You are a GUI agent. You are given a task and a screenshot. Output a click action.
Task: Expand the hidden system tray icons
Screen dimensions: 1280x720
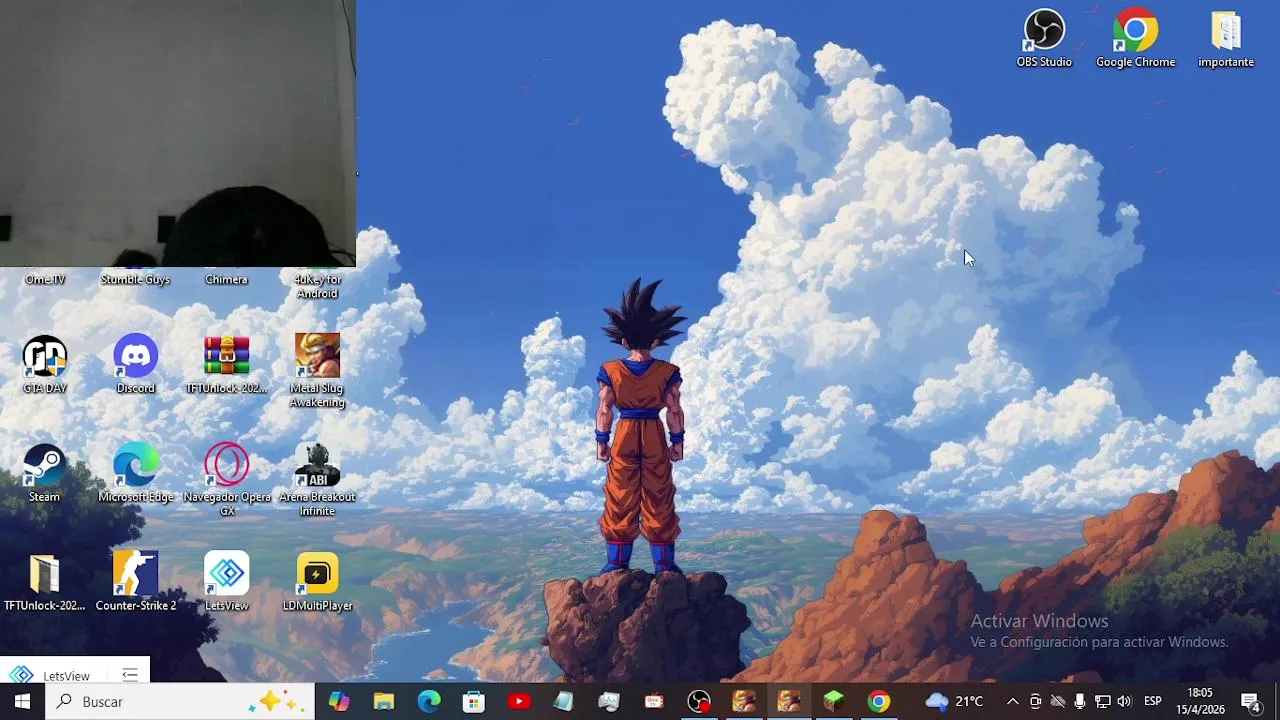(1012, 702)
